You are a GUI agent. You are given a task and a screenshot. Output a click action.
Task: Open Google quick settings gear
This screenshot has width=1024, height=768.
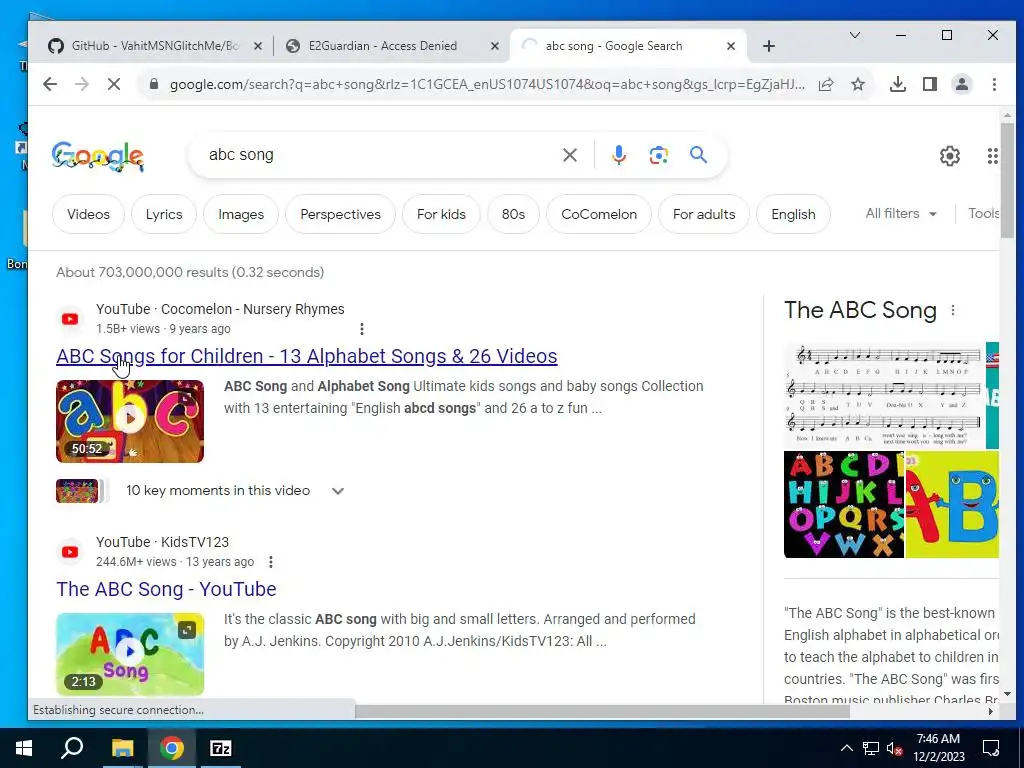pos(950,156)
